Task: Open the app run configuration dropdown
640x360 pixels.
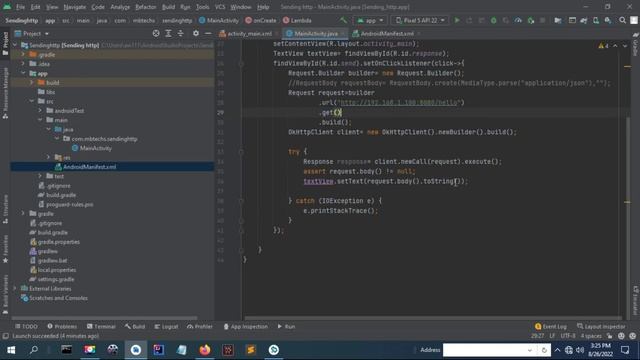Action: pyautogui.click(x=370, y=20)
